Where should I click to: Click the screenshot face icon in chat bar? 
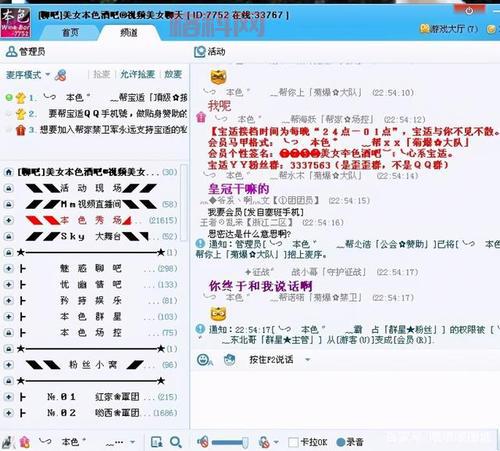(230, 360)
